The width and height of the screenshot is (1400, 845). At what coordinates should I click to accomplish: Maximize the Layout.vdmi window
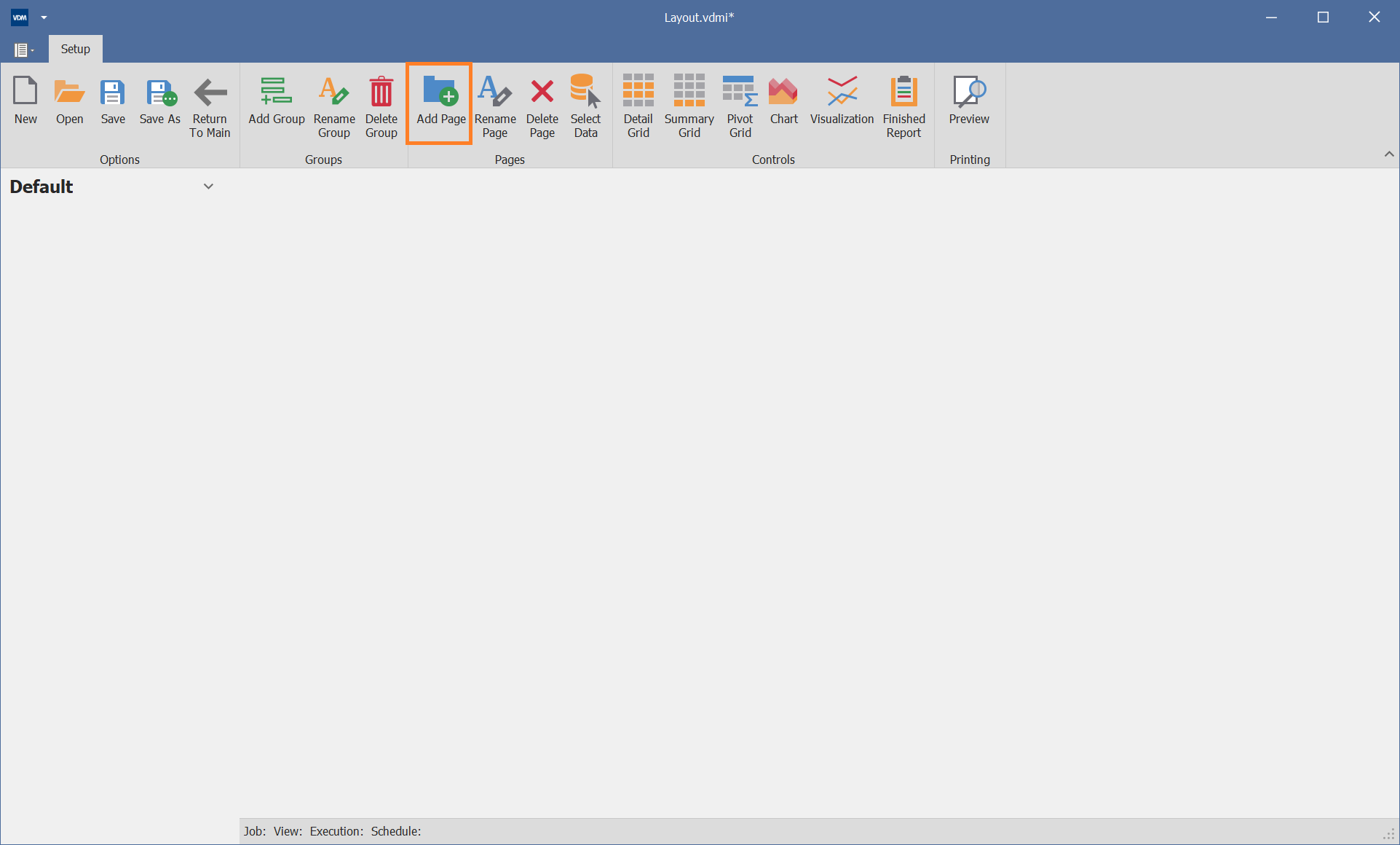1323,17
